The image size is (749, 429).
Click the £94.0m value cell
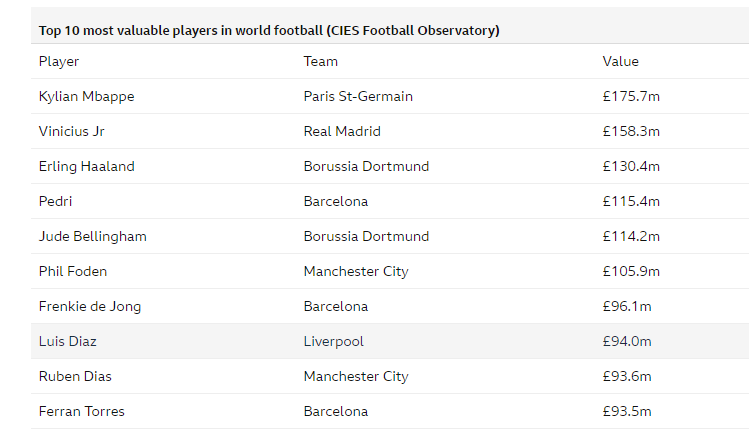[627, 341]
